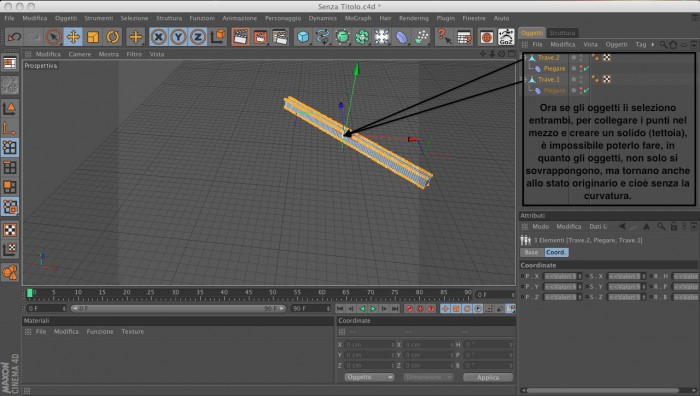700x396 pixels.
Task: Select the Coord. attribute button
Action: (x=556, y=252)
